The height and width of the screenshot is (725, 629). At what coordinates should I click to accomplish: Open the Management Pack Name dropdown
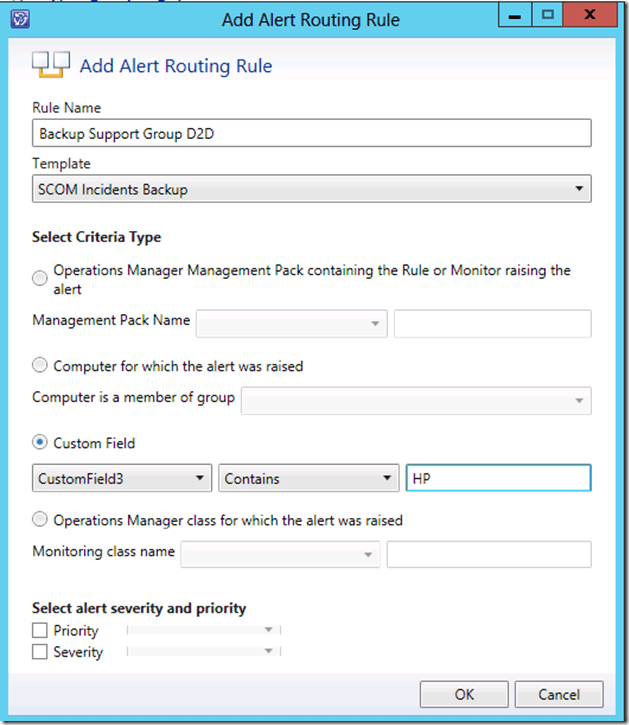292,323
